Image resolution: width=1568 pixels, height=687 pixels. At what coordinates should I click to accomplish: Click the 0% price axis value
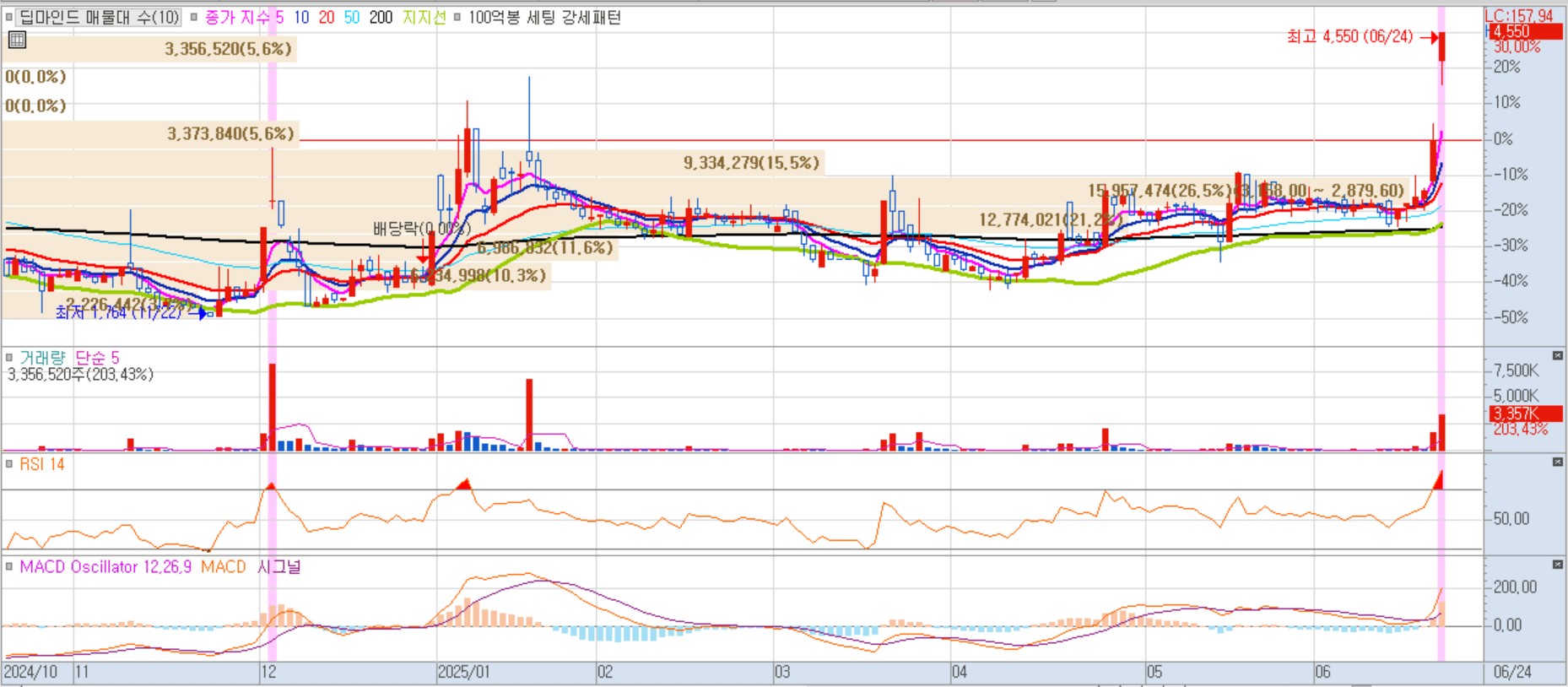click(1503, 138)
